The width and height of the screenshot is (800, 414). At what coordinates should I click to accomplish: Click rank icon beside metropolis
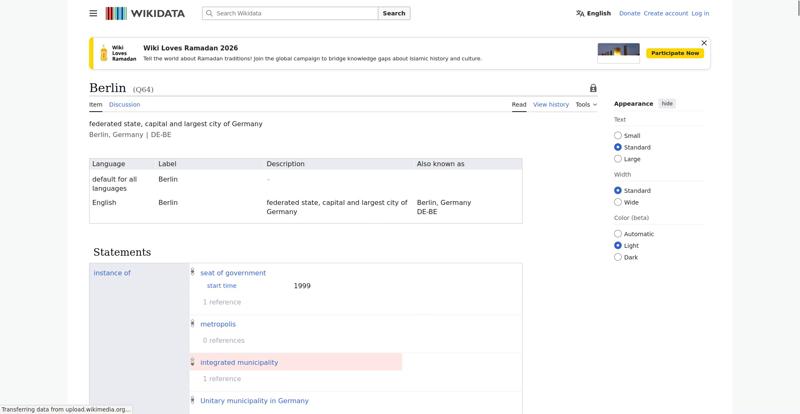[193, 323]
